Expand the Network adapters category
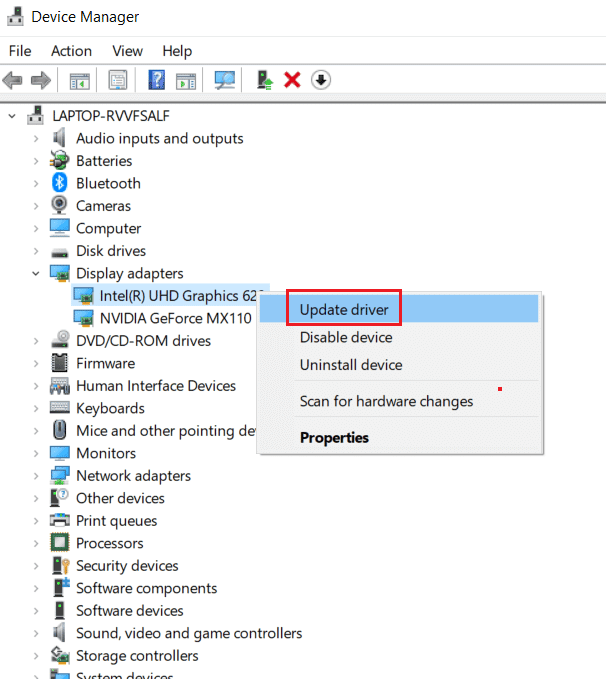 pyautogui.click(x=36, y=476)
